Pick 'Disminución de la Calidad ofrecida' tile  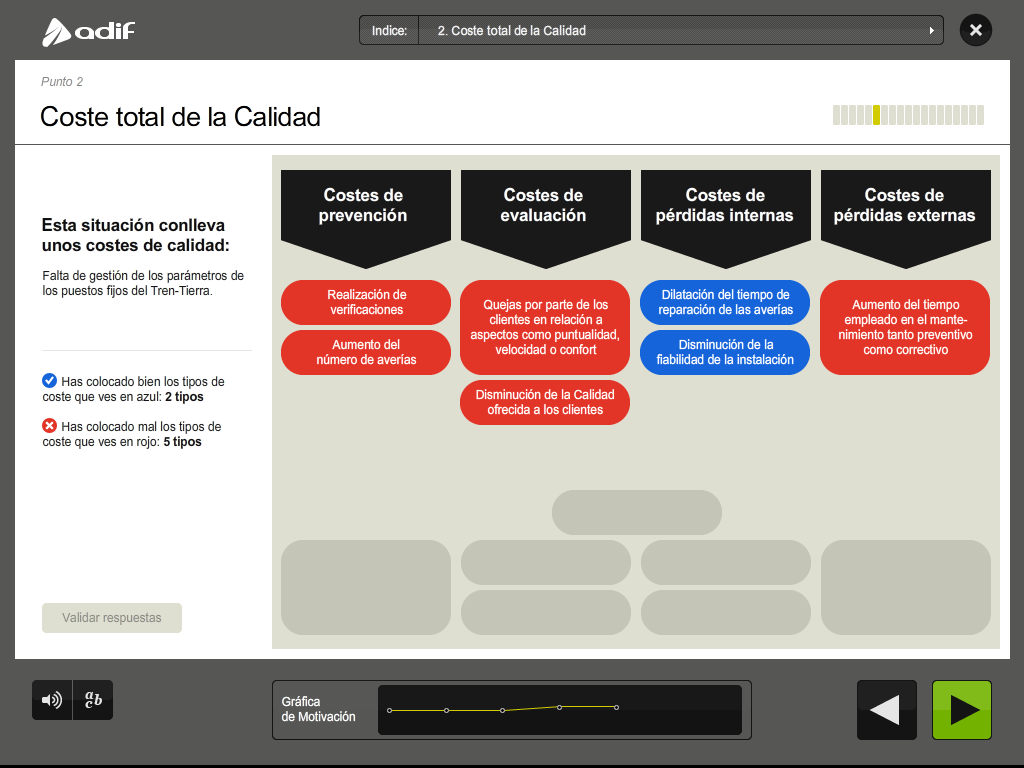tap(545, 402)
